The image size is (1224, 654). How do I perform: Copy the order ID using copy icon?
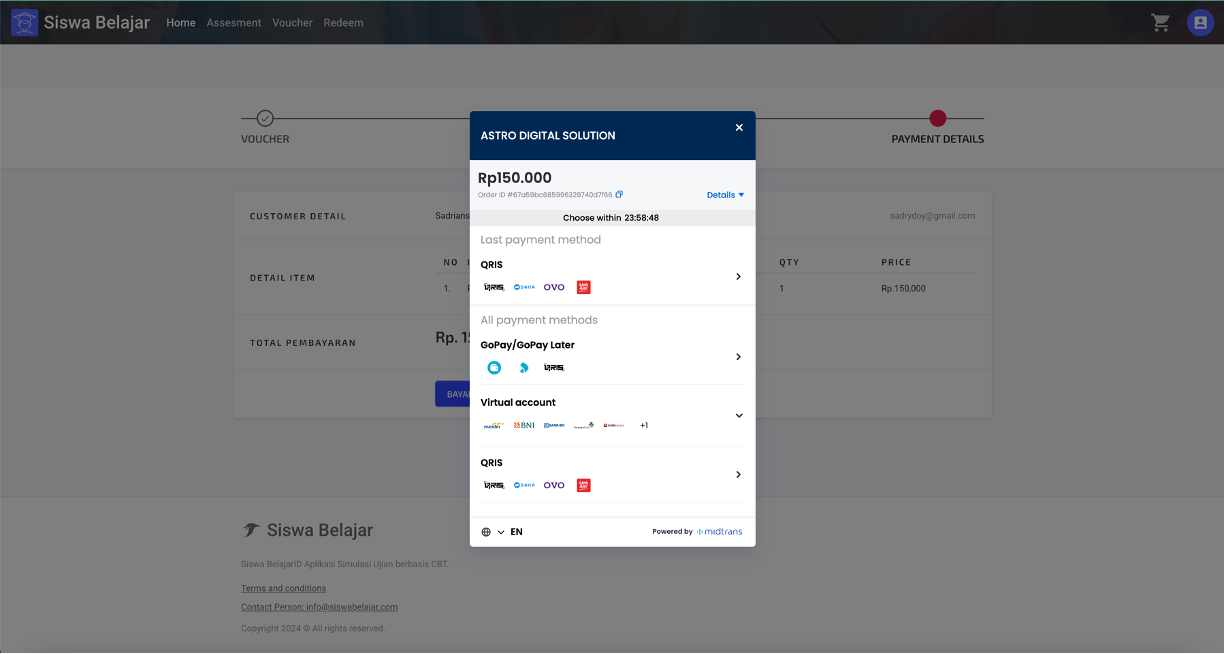point(619,195)
